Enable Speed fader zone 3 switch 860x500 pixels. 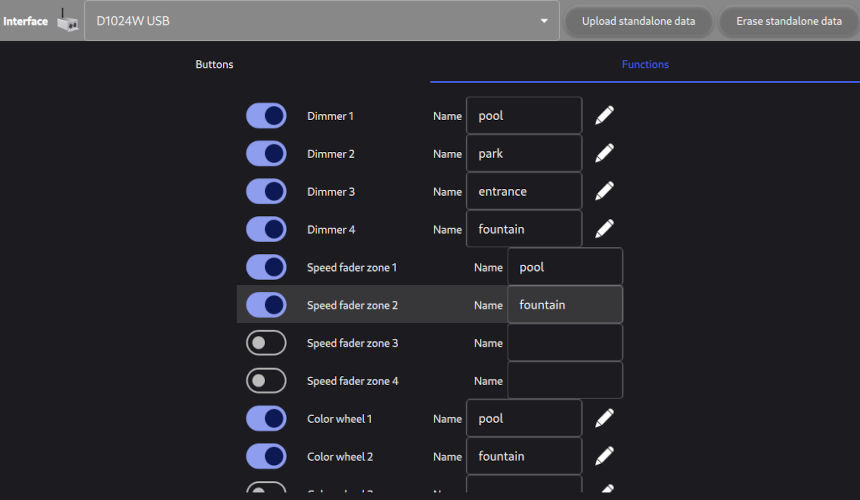point(266,343)
